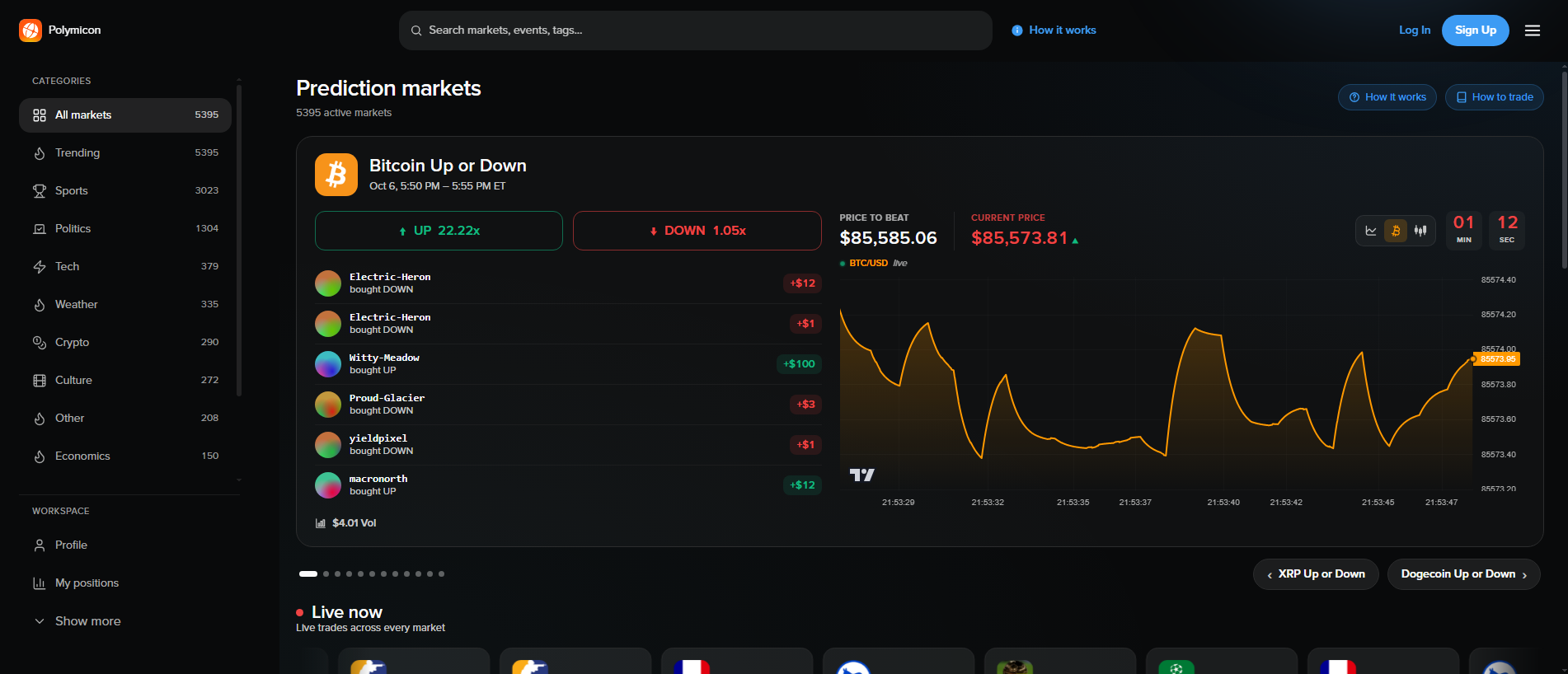
Task: Switch to line chart view icon
Action: pyautogui.click(x=1371, y=231)
